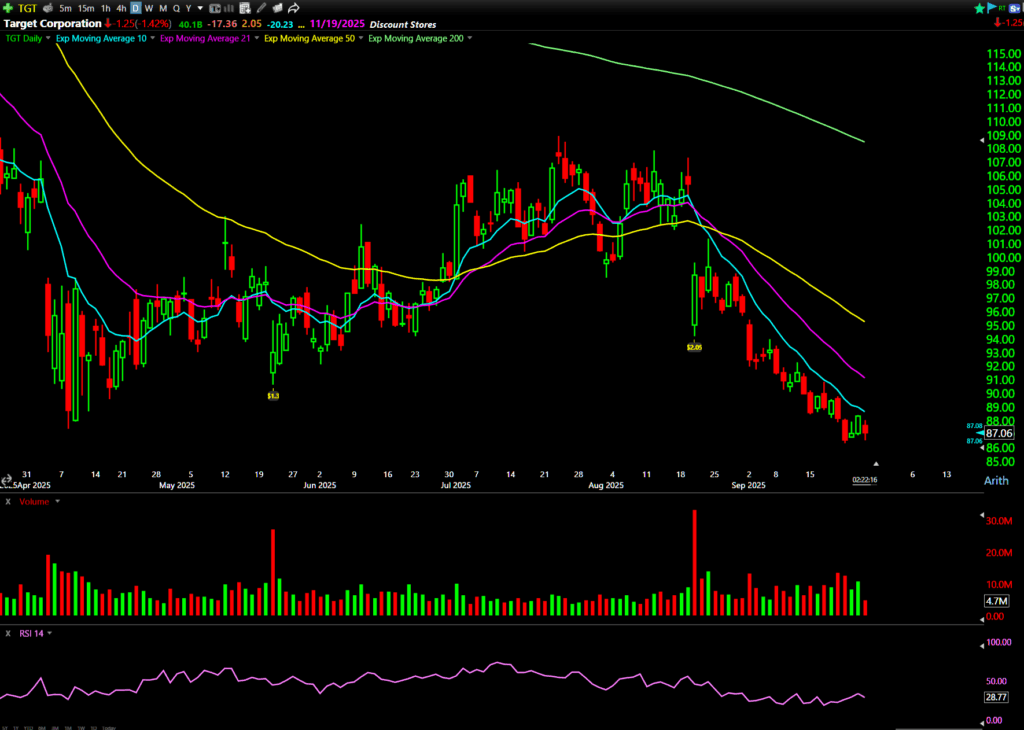Open the notes icon in the toolbar
1024x730 pixels.
click(x=245, y=8)
